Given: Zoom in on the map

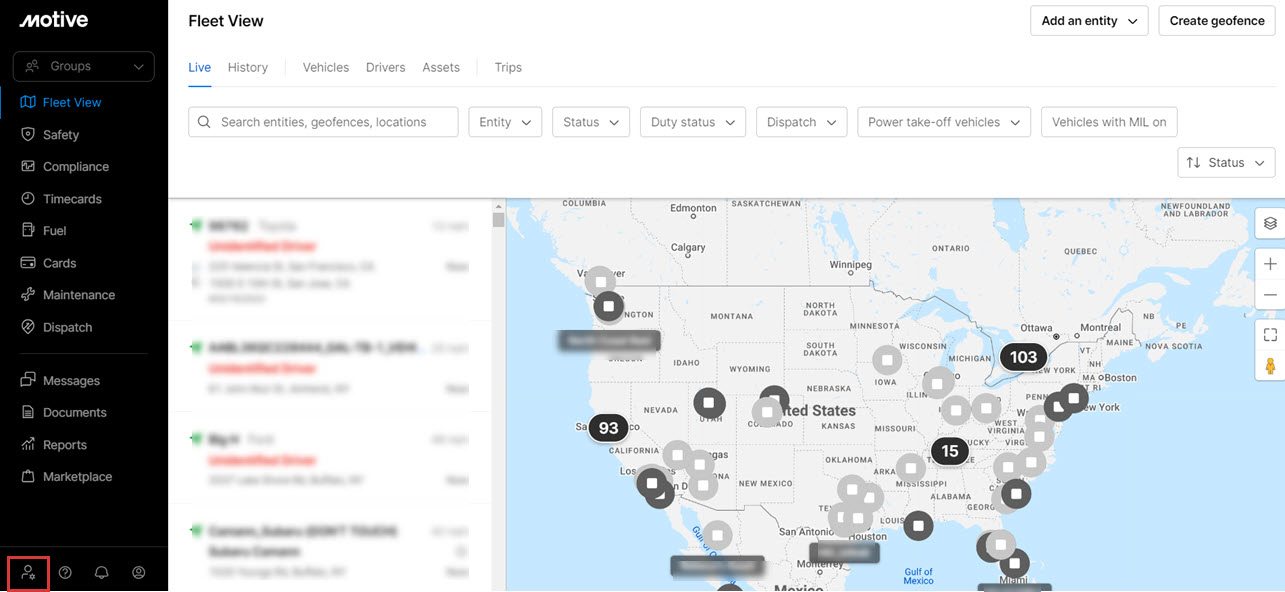Looking at the screenshot, I should pos(1270,264).
